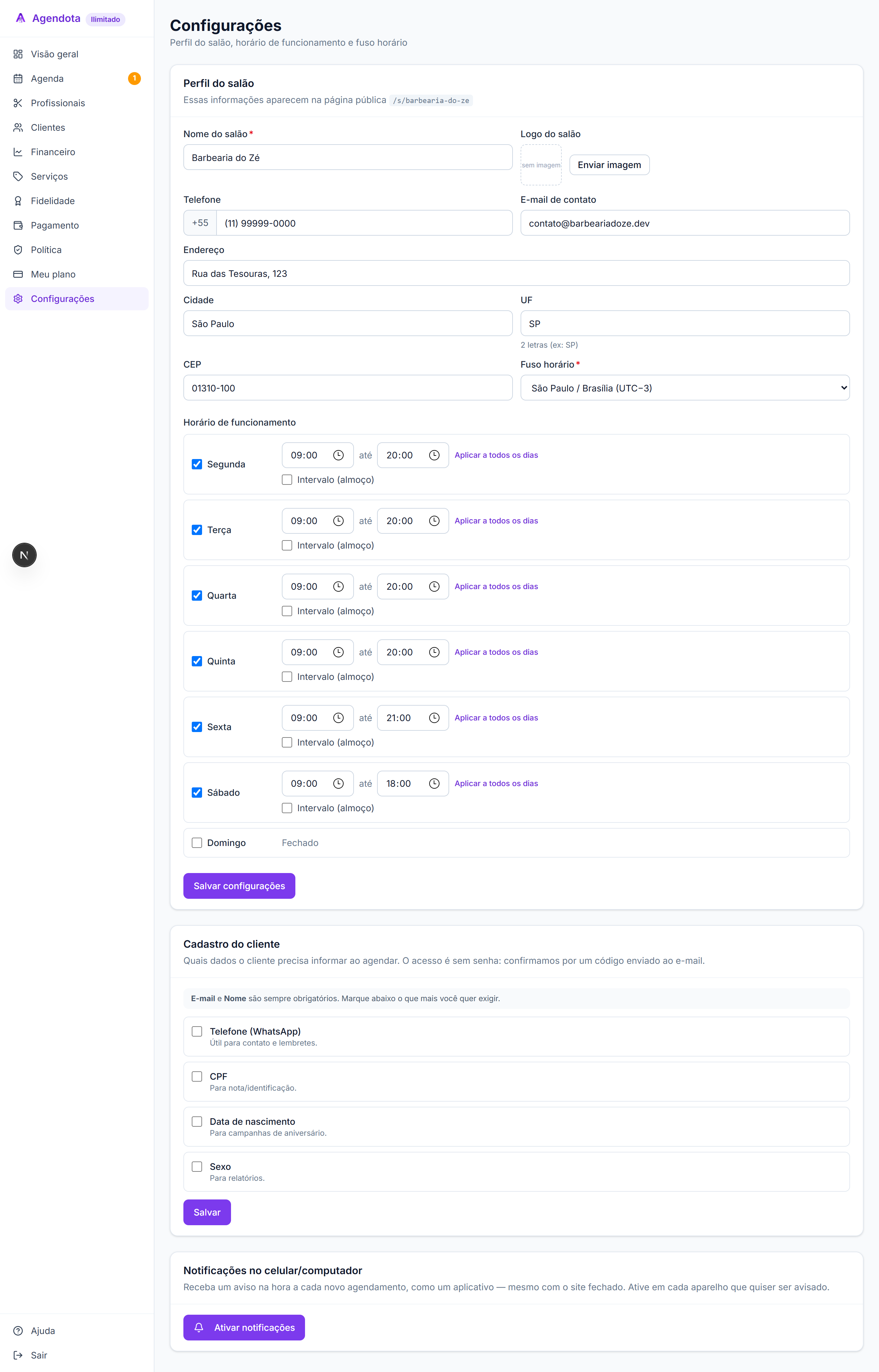Click the Ajuda question mark icon
879x1372 pixels.
(x=18, y=1331)
